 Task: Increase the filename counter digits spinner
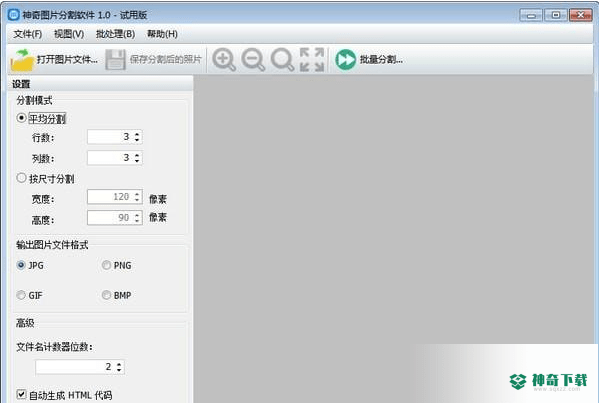[x=119, y=364]
